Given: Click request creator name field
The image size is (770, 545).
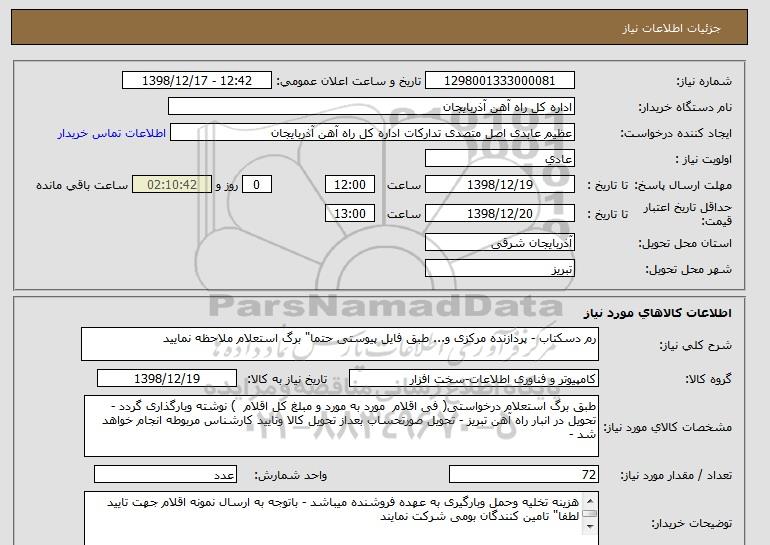Looking at the screenshot, I should [x=372, y=133].
